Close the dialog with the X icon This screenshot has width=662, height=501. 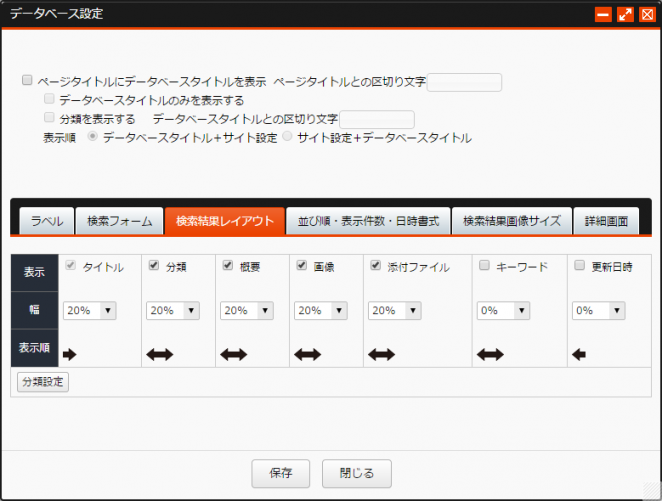(647, 14)
